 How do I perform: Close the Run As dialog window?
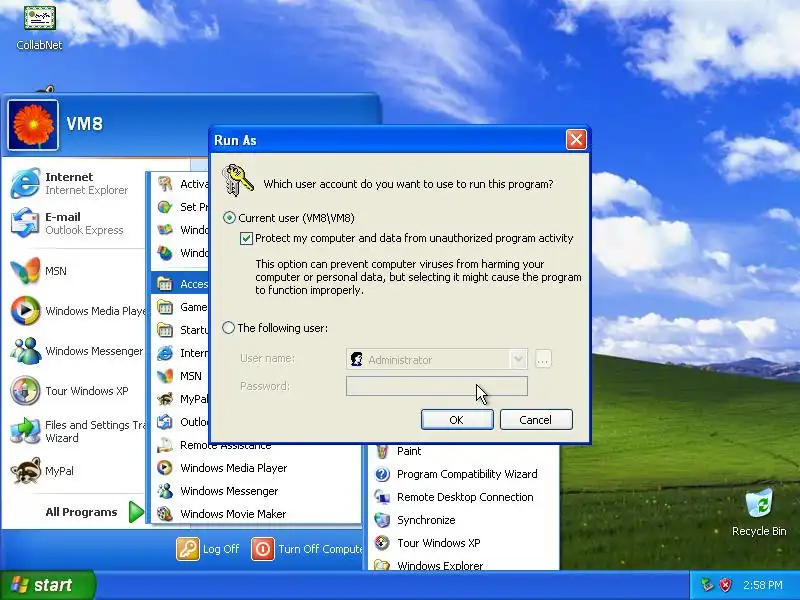coord(576,140)
